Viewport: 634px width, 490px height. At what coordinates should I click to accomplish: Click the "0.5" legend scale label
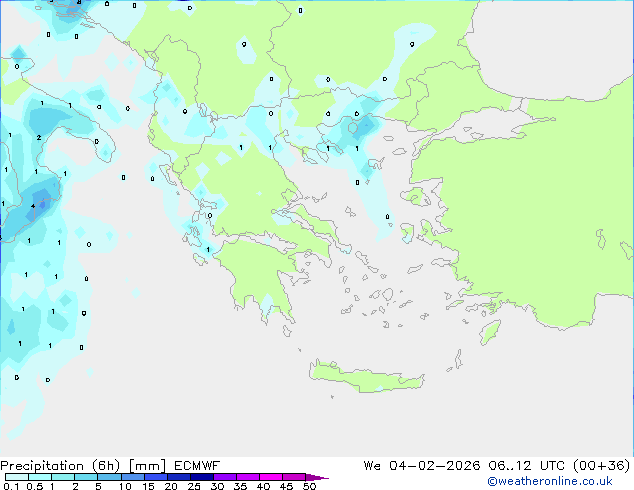click(x=35, y=486)
